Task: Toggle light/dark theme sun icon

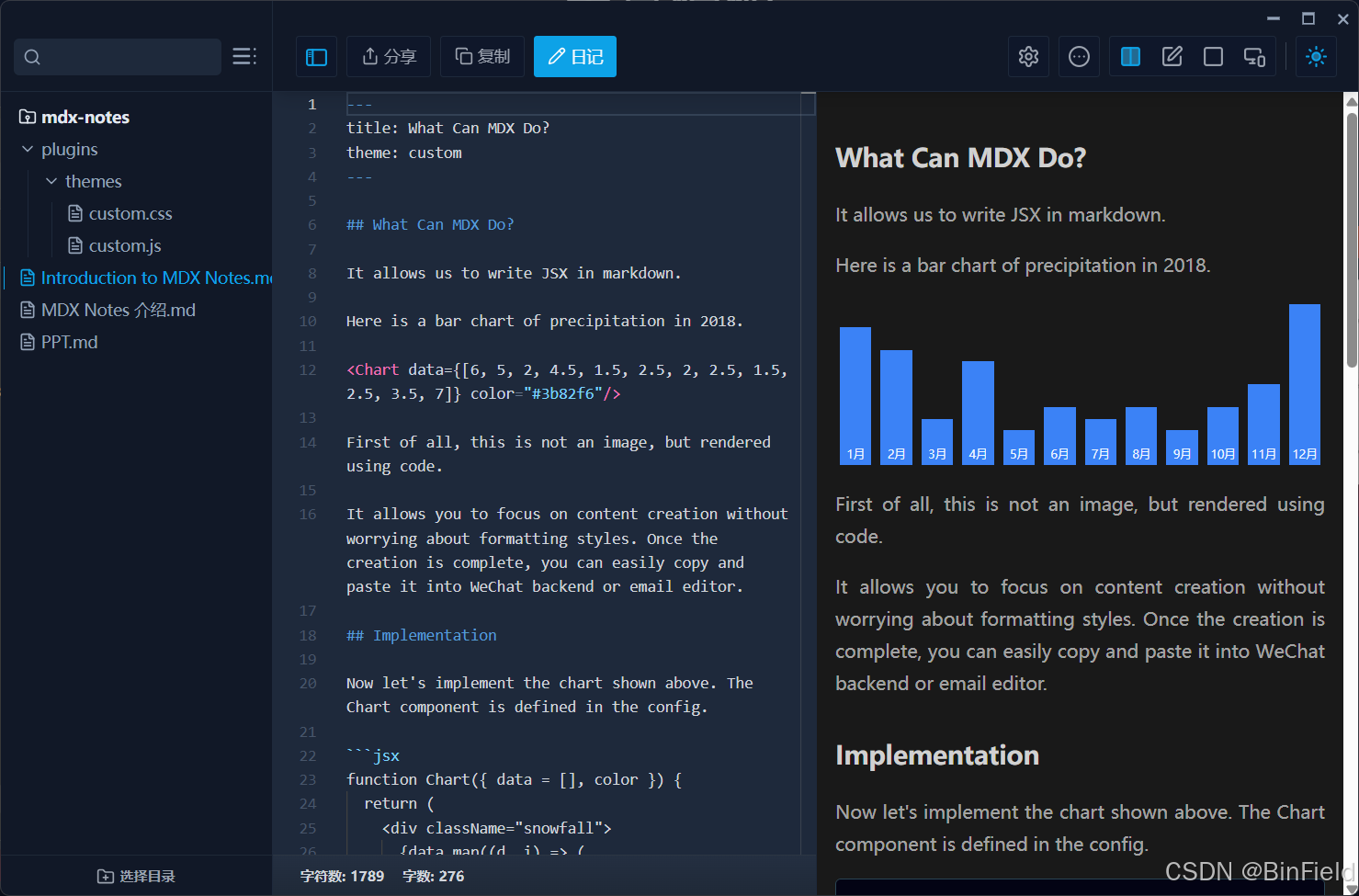Action: [x=1316, y=57]
